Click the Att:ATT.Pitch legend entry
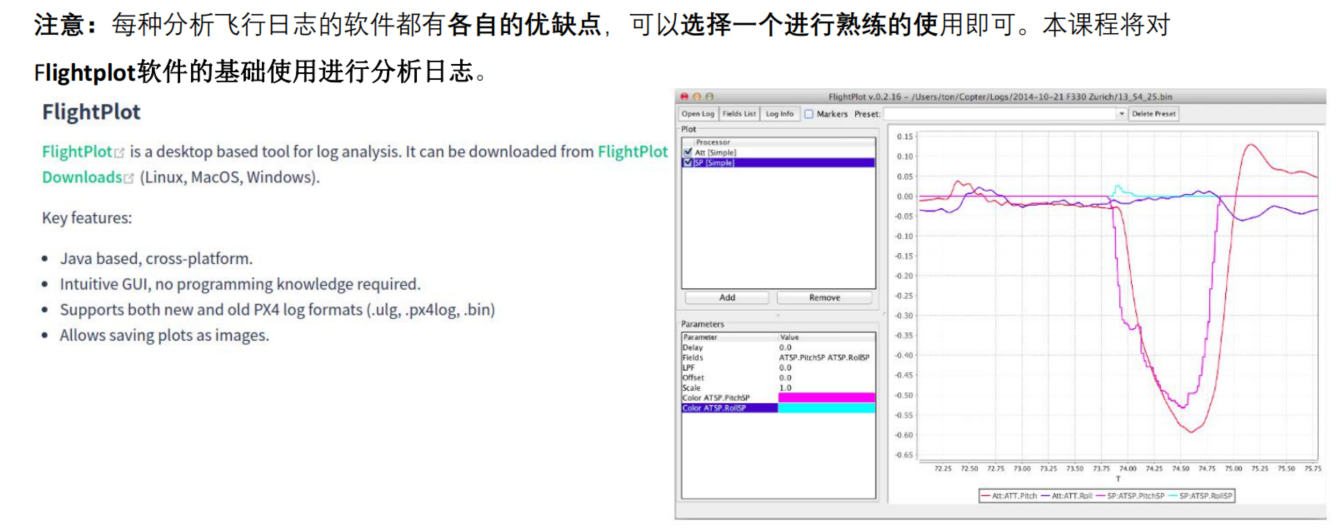Viewport: 1338px width, 530px height. (x=1007, y=494)
